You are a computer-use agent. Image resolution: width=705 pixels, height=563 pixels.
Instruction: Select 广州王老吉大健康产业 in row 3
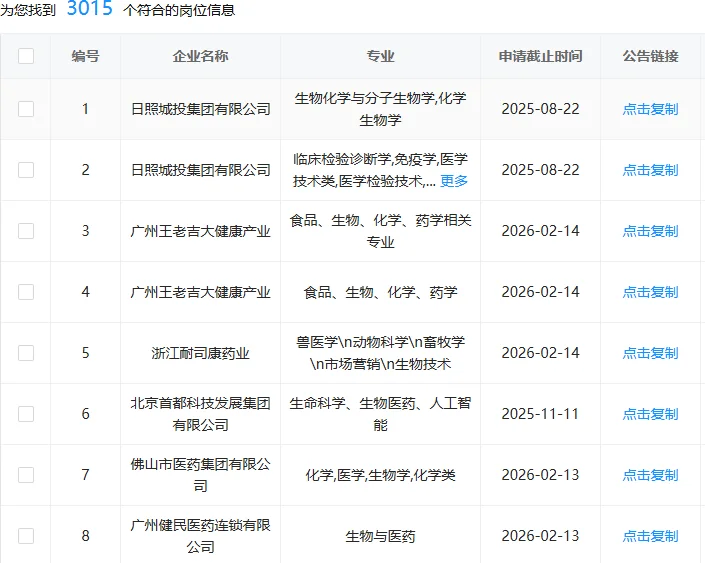(201, 231)
